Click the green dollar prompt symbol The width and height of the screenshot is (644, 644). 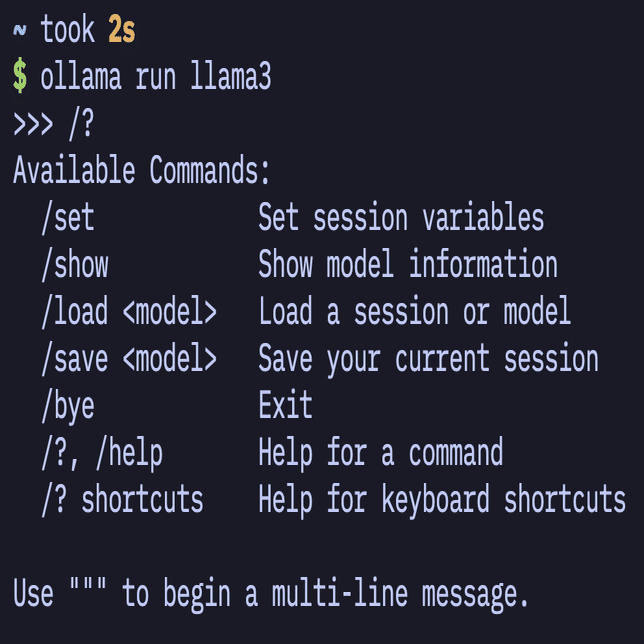[x=20, y=77]
